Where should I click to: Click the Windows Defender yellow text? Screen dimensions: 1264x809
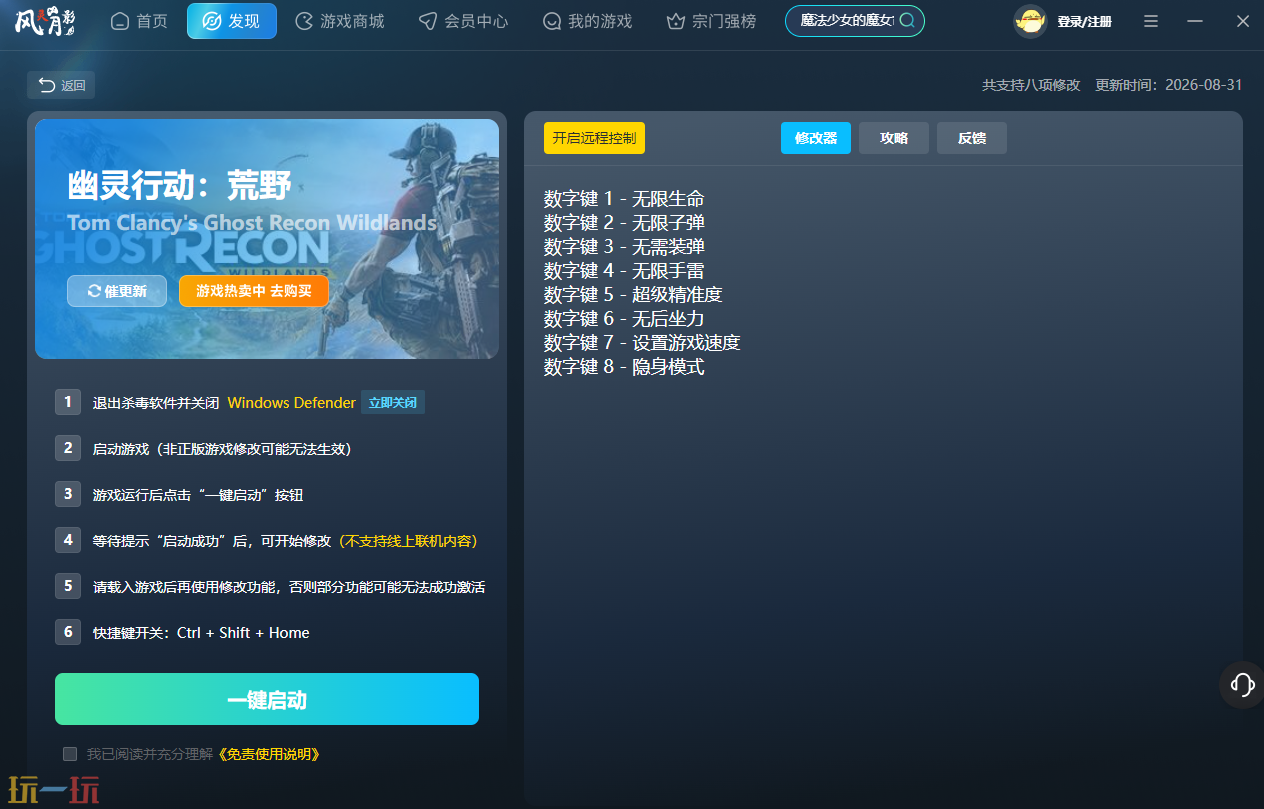tap(292, 403)
